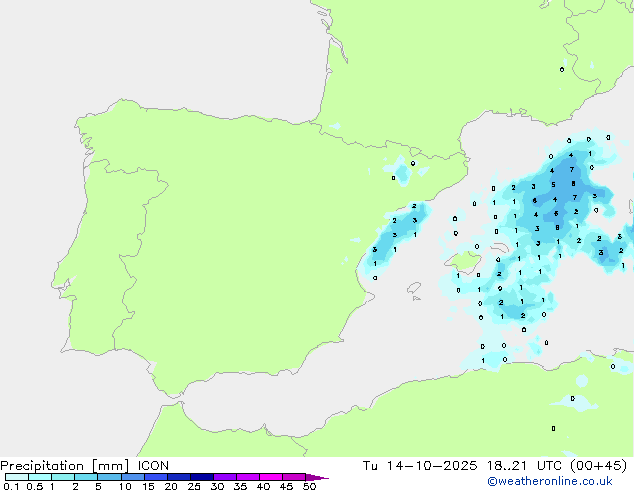Select the 35–40 mm legend color swatch
Screen dimensions: 634x490
[x=247, y=477]
